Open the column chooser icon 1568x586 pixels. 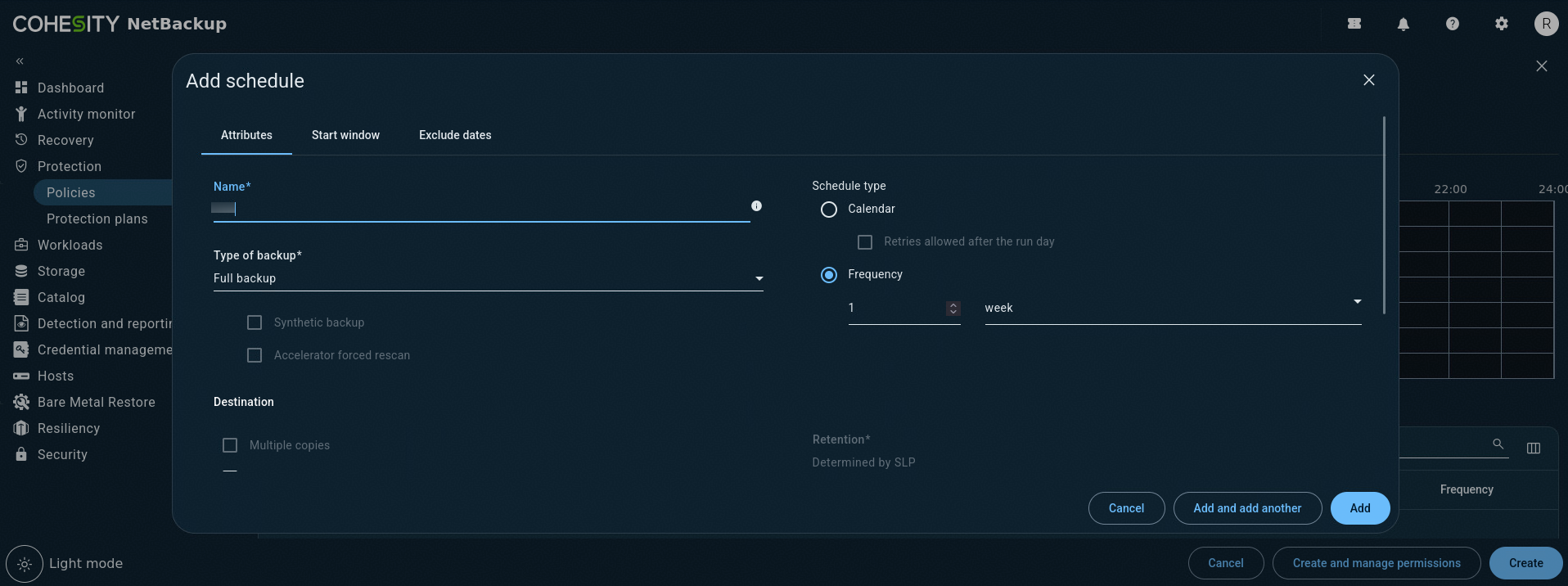click(x=1534, y=448)
